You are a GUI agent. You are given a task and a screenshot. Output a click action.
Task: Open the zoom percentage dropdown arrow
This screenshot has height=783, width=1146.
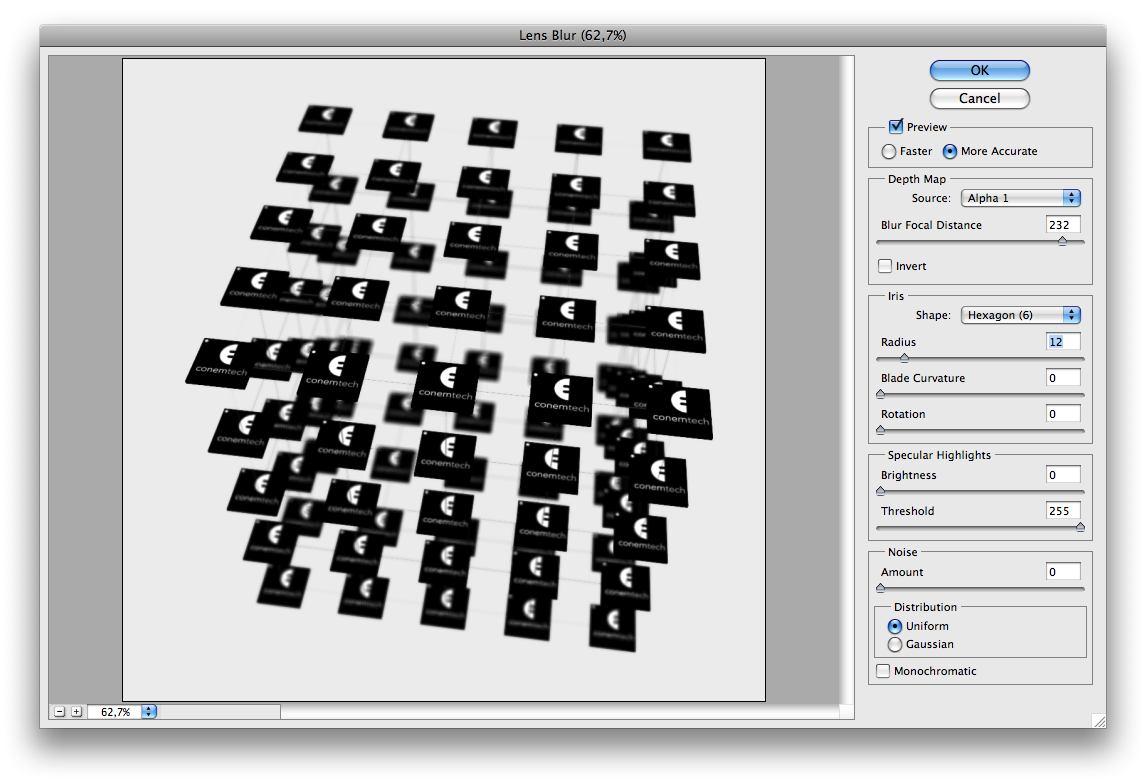click(149, 711)
